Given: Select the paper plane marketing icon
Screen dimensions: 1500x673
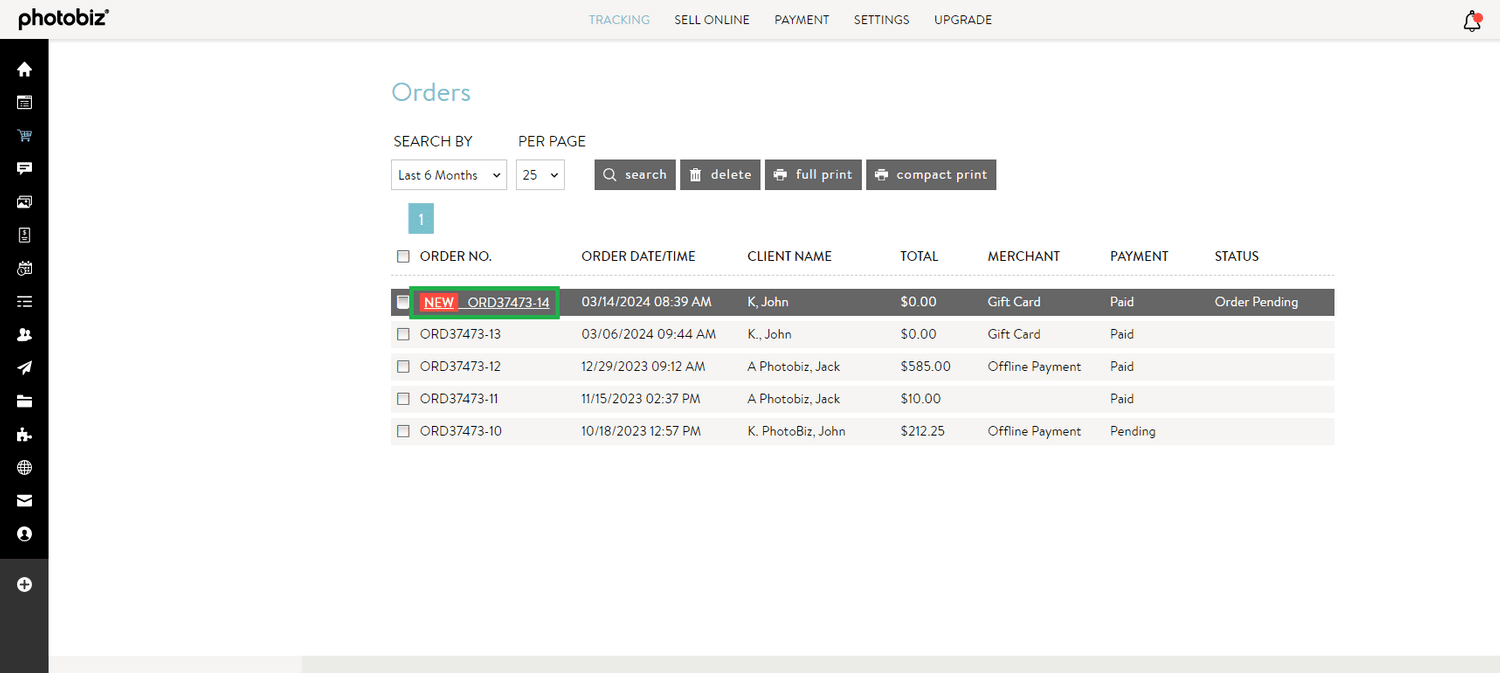Looking at the screenshot, I should [24, 367].
